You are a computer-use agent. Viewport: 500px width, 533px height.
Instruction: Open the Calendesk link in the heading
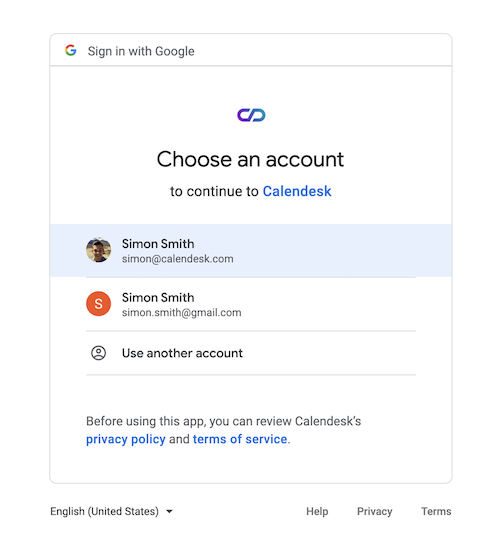tap(297, 191)
